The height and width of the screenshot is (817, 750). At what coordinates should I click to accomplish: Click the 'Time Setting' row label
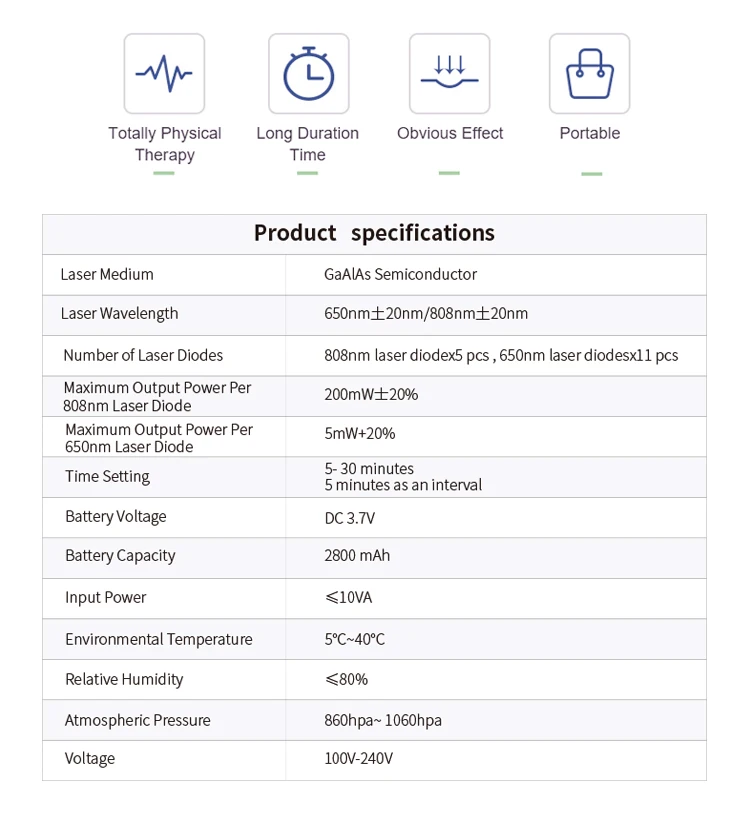tap(107, 476)
